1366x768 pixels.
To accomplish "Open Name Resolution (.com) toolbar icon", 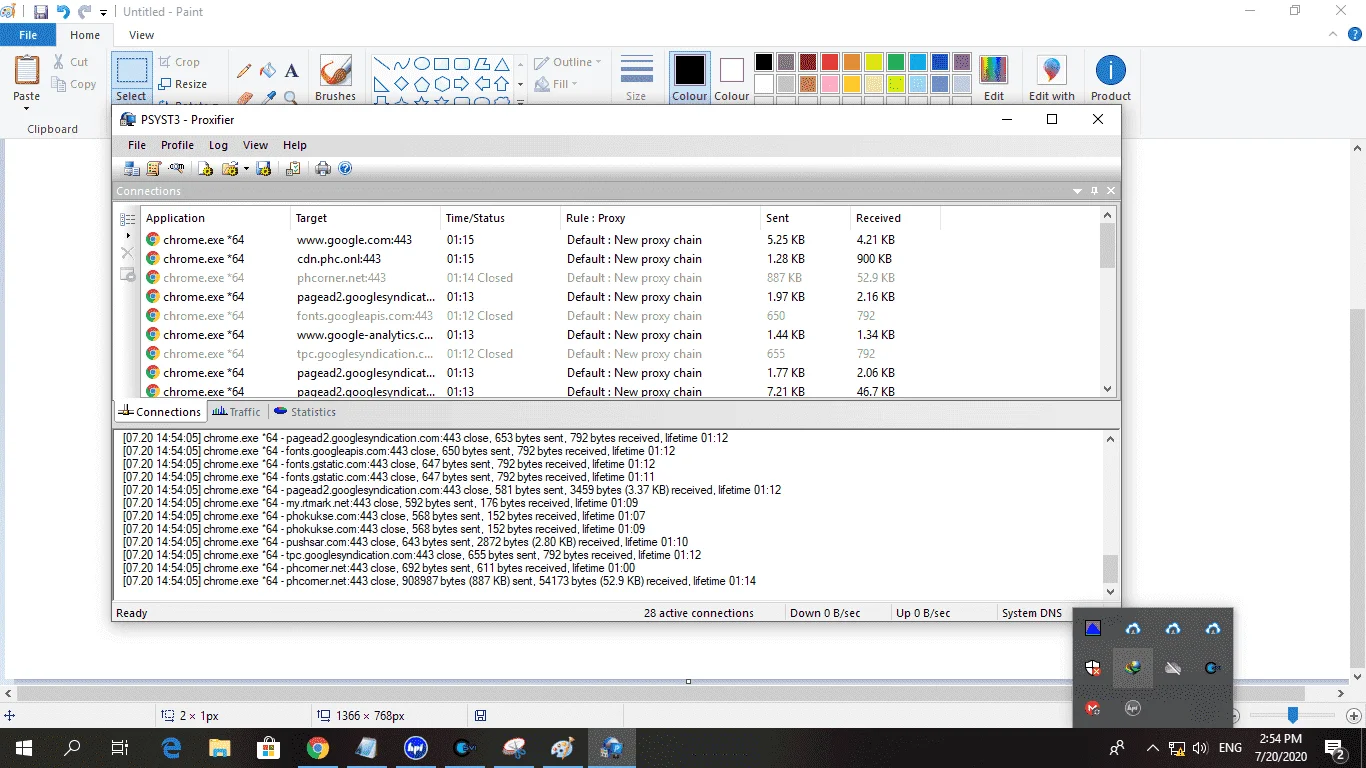I will (x=176, y=169).
